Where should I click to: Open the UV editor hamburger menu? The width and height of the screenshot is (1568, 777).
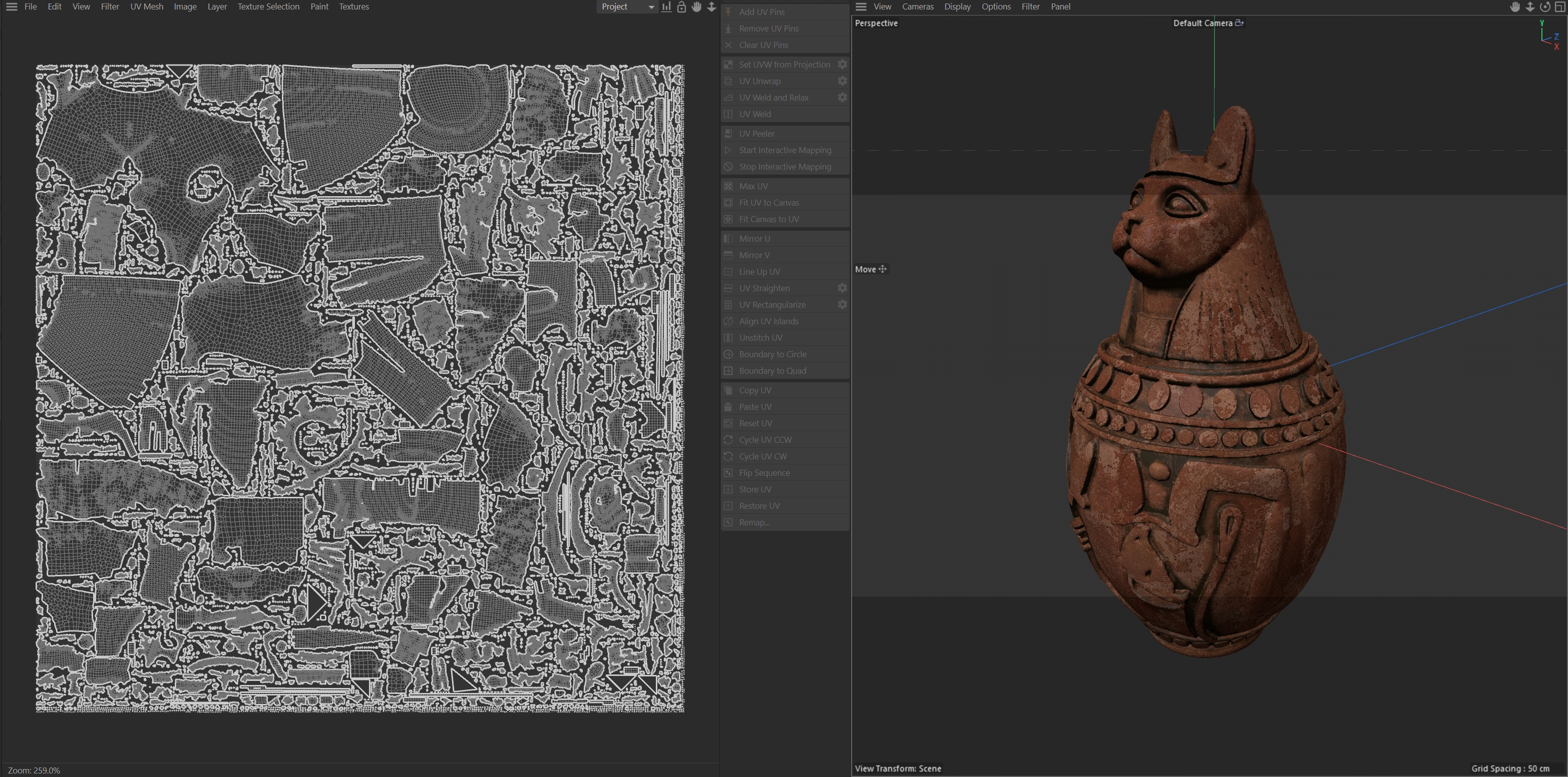tap(12, 7)
